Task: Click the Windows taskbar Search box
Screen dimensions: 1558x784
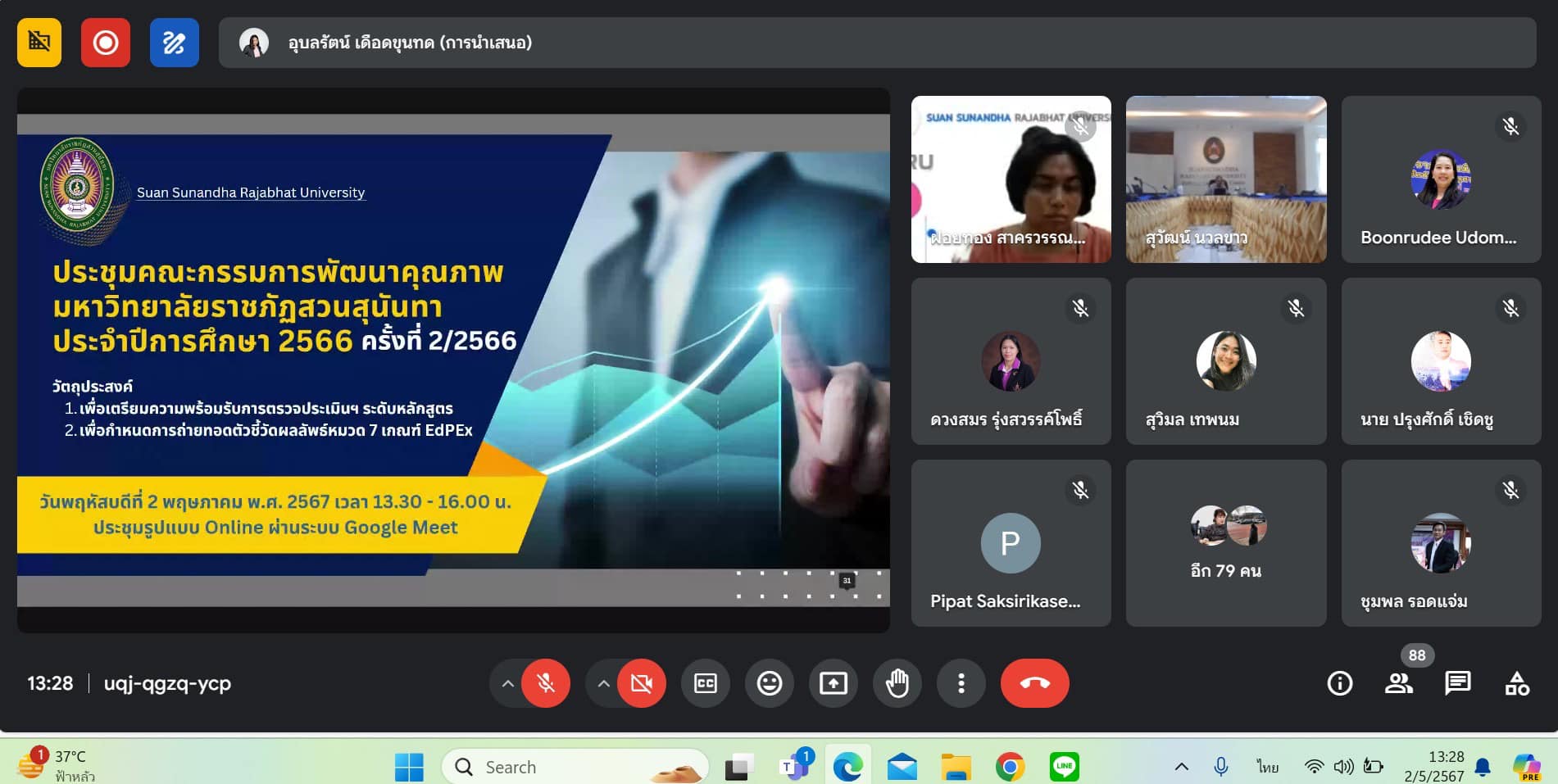Action: tap(574, 767)
